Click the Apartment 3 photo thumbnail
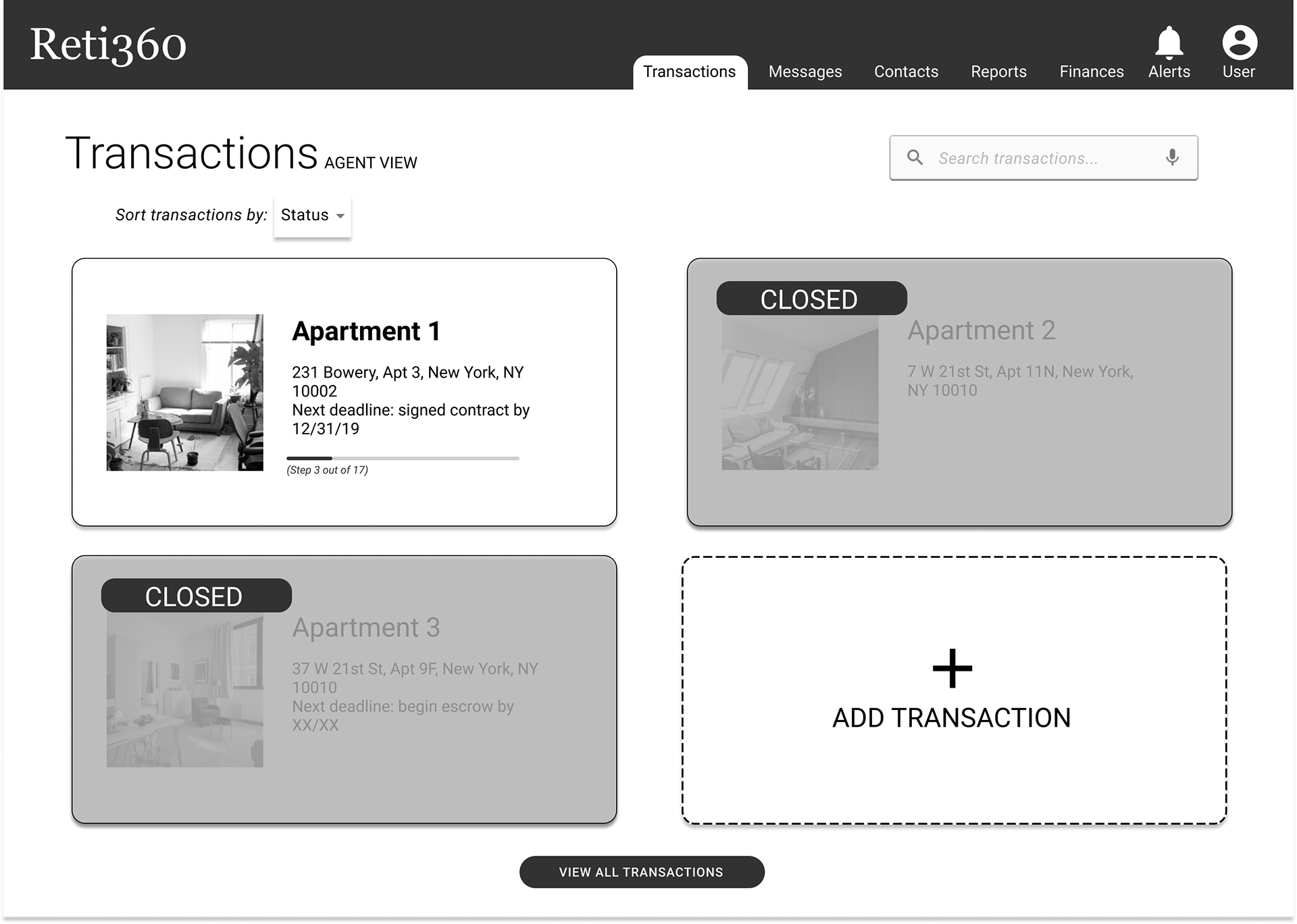Image resolution: width=1297 pixels, height=924 pixels. click(185, 690)
